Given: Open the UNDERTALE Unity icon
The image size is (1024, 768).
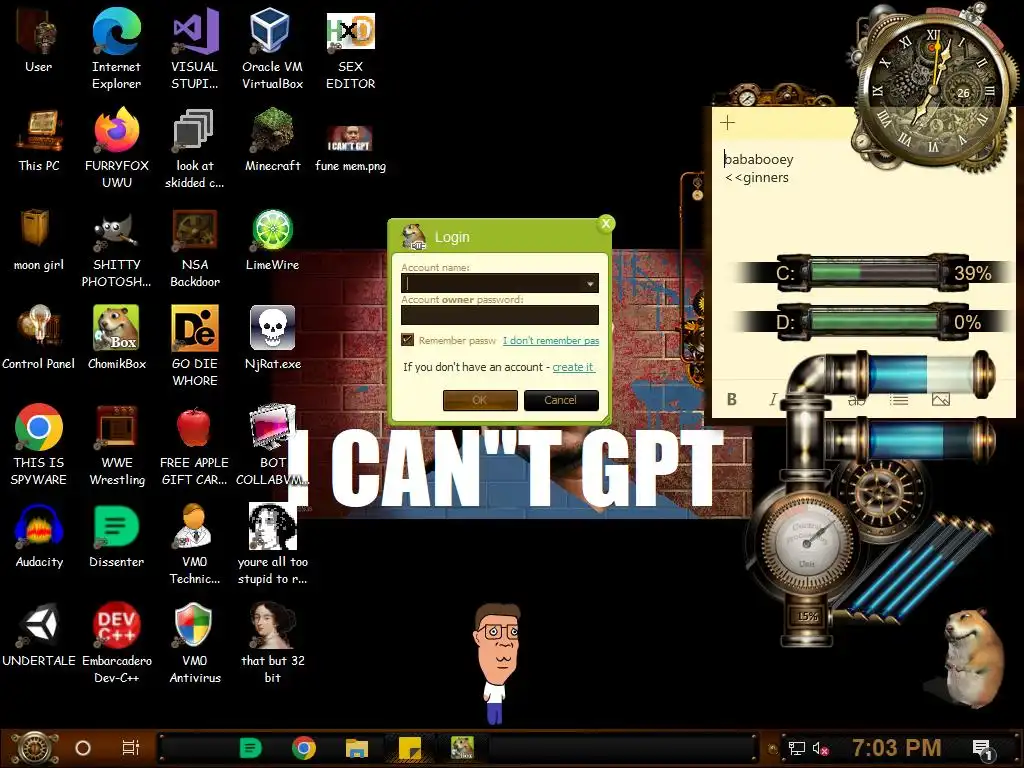Looking at the screenshot, I should point(39,635).
